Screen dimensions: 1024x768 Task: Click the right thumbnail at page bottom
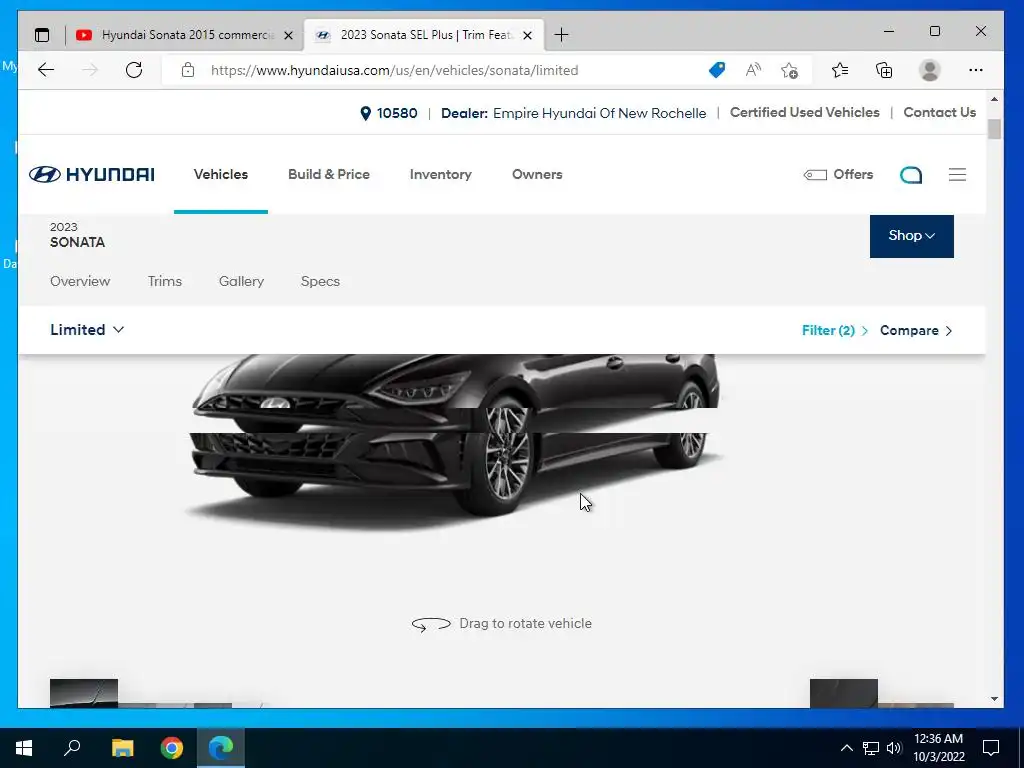(x=844, y=693)
